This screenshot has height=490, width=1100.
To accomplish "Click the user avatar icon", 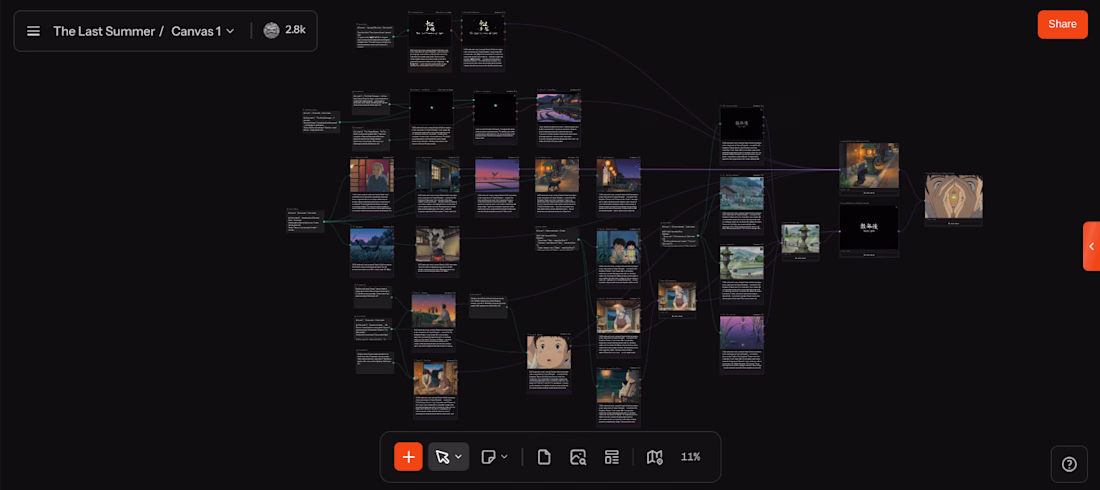I will point(271,31).
